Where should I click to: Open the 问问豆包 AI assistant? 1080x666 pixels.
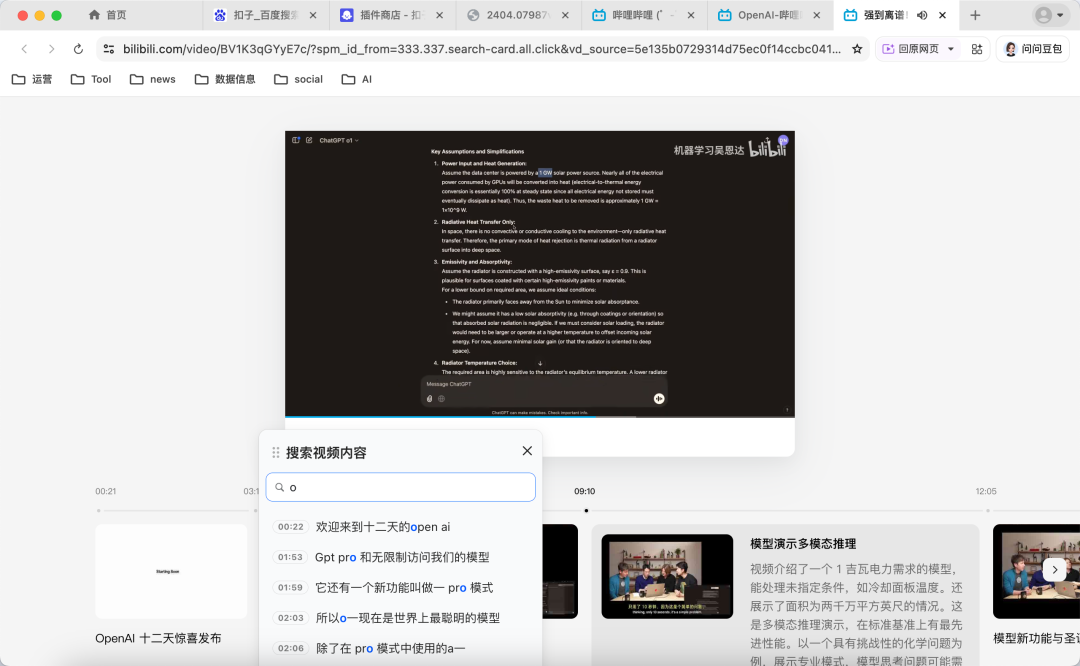[1030, 47]
